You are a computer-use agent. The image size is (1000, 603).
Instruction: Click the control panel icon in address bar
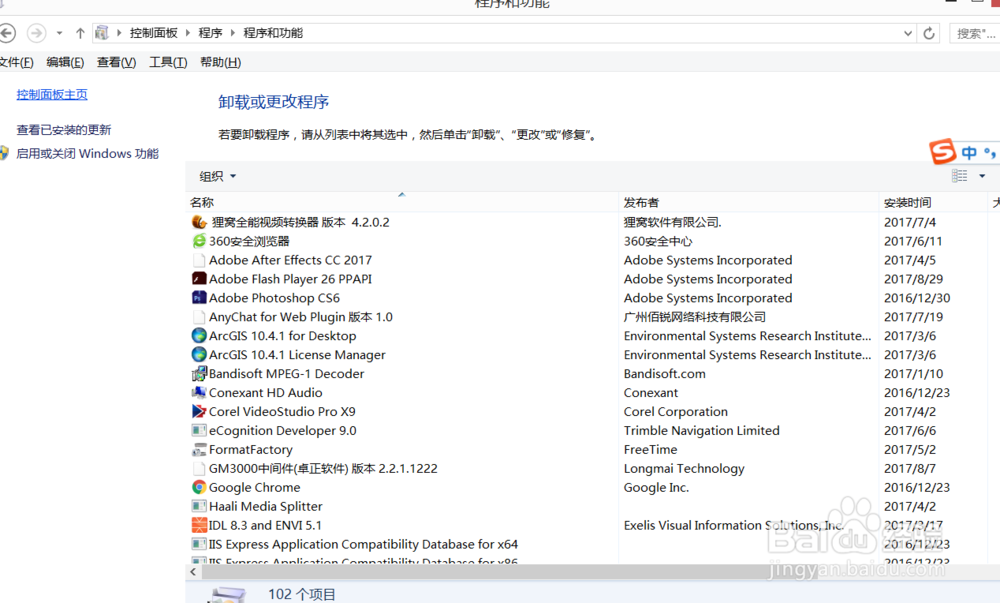[x=101, y=33]
